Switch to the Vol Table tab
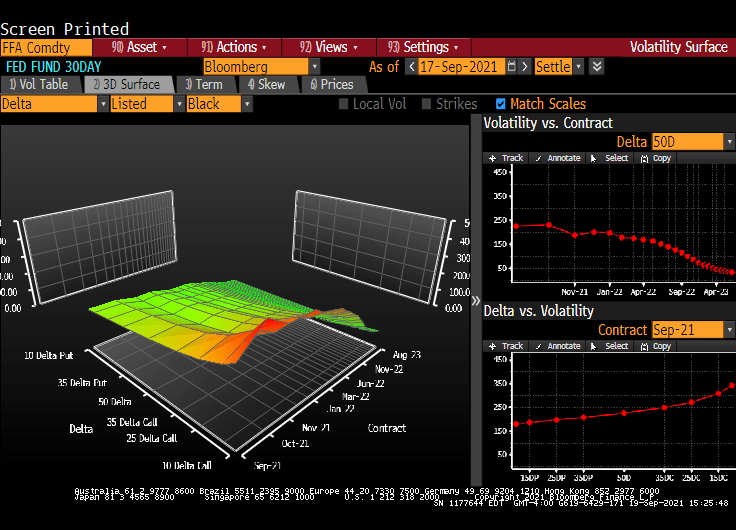 [x=39, y=85]
